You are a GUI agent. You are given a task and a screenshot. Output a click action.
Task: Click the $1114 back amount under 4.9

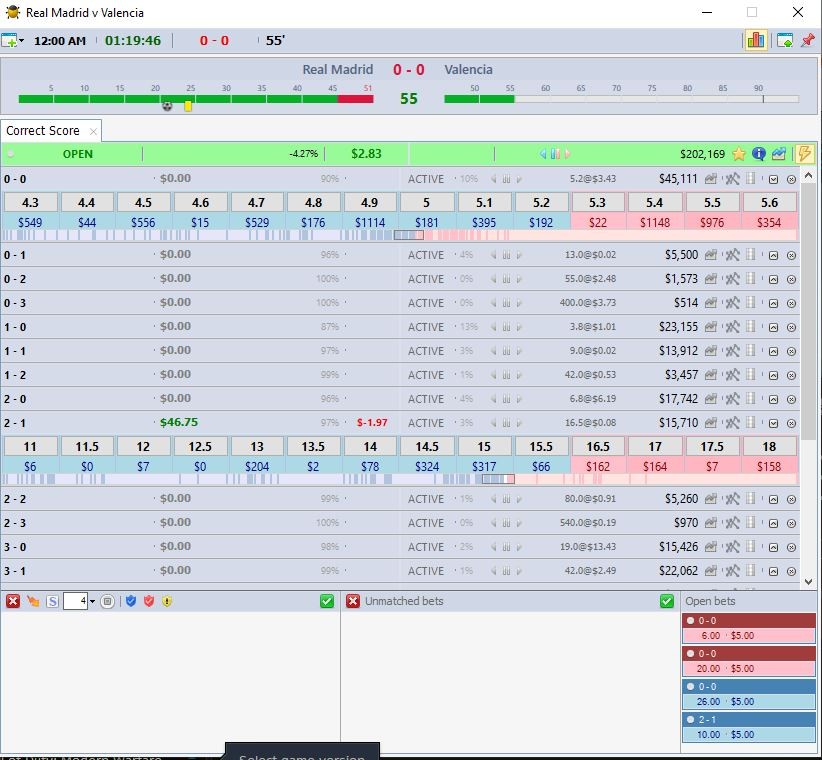tap(370, 223)
